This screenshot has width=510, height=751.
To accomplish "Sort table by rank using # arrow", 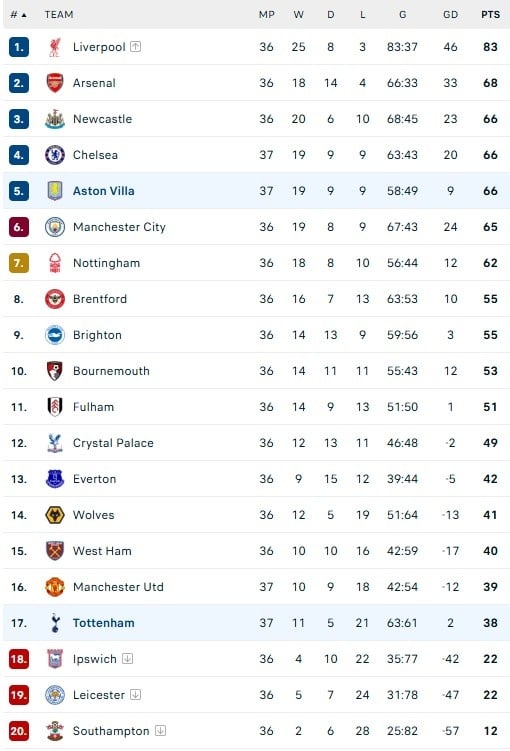I will click(19, 15).
